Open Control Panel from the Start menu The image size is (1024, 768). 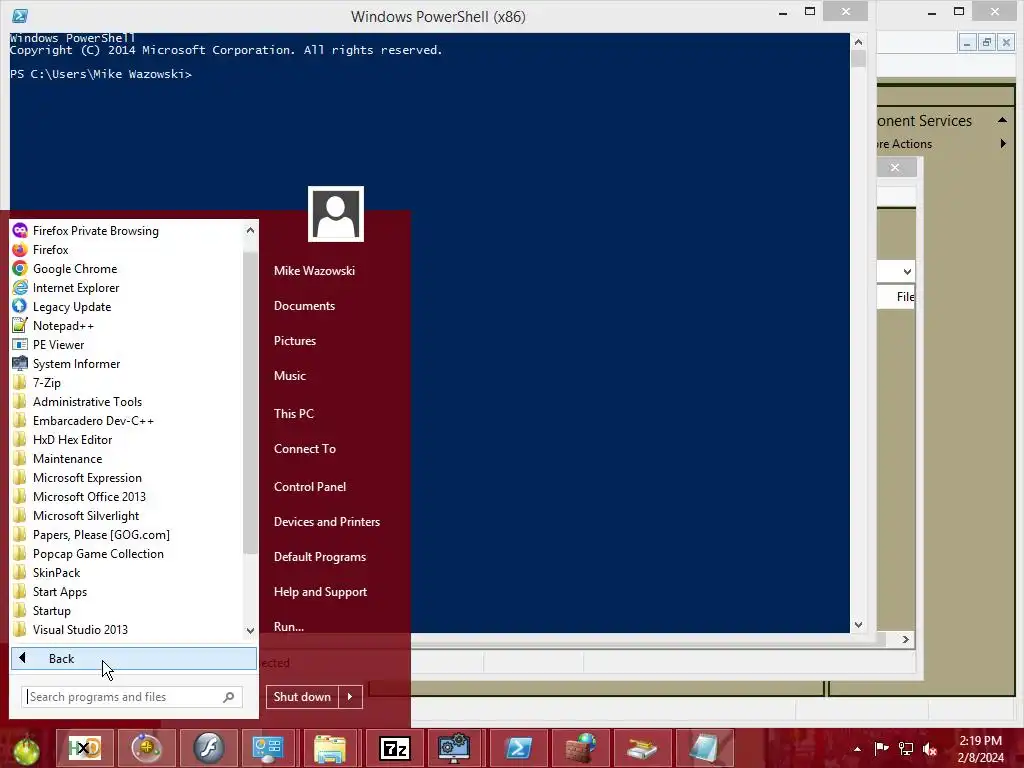(310, 487)
